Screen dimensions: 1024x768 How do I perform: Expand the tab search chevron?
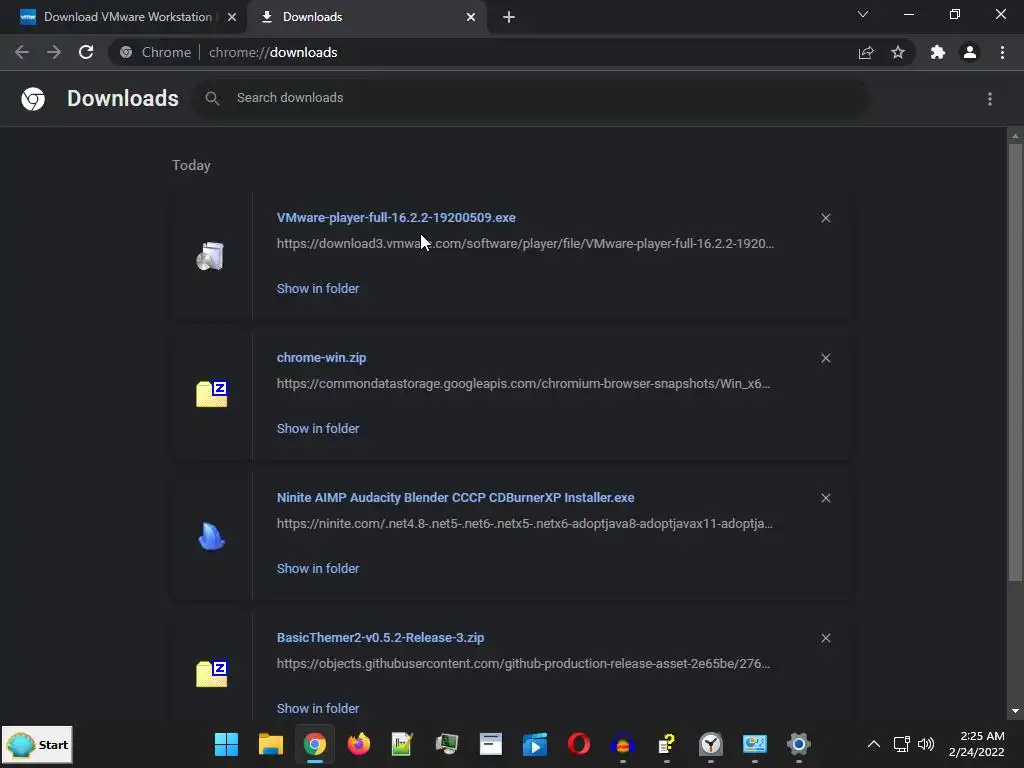tap(863, 14)
